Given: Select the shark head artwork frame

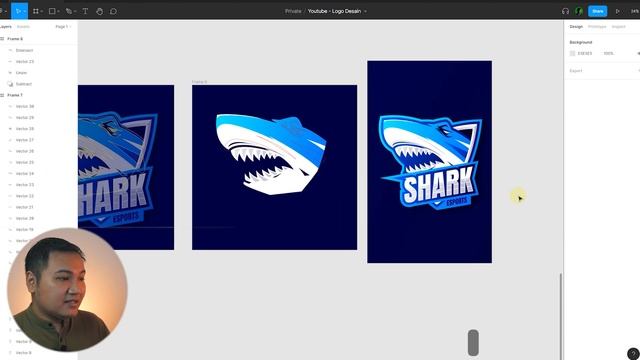Looking at the screenshot, I should (274, 167).
